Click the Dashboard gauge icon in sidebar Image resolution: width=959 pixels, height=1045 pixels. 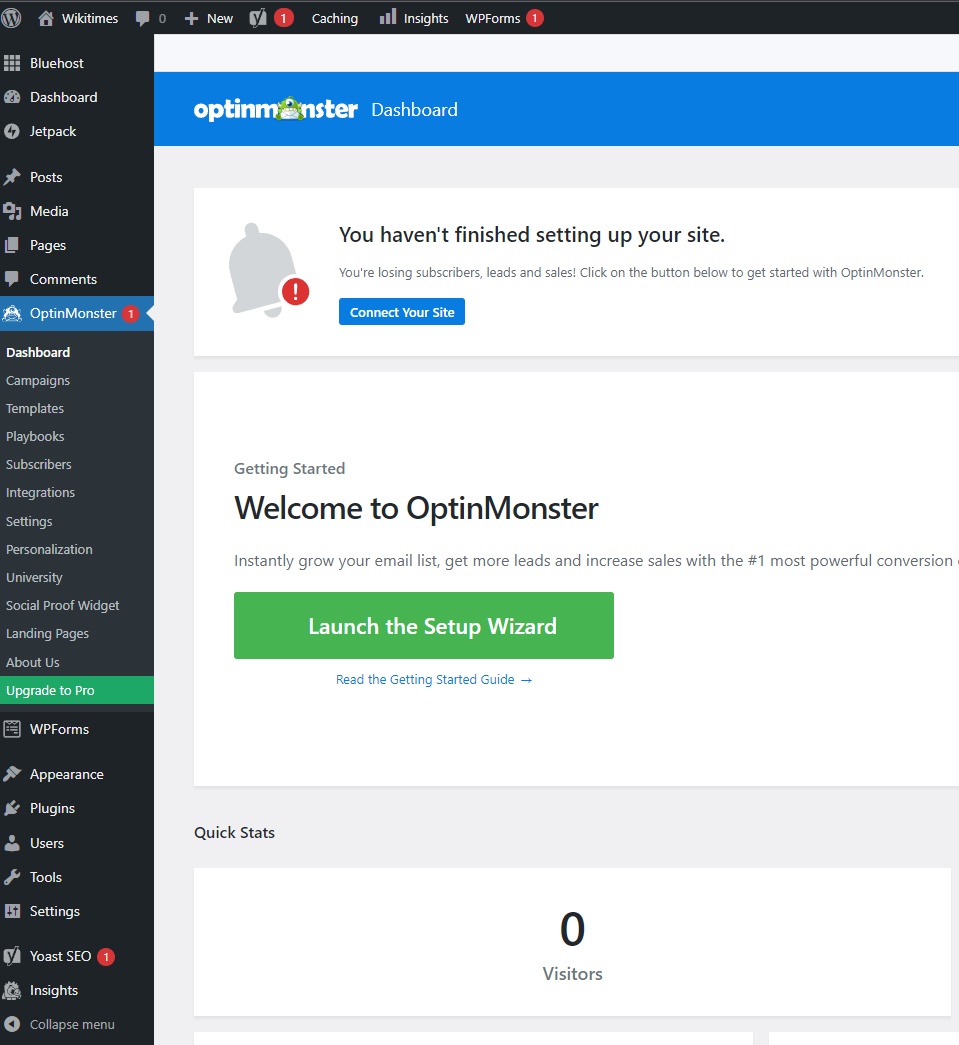coord(12,97)
